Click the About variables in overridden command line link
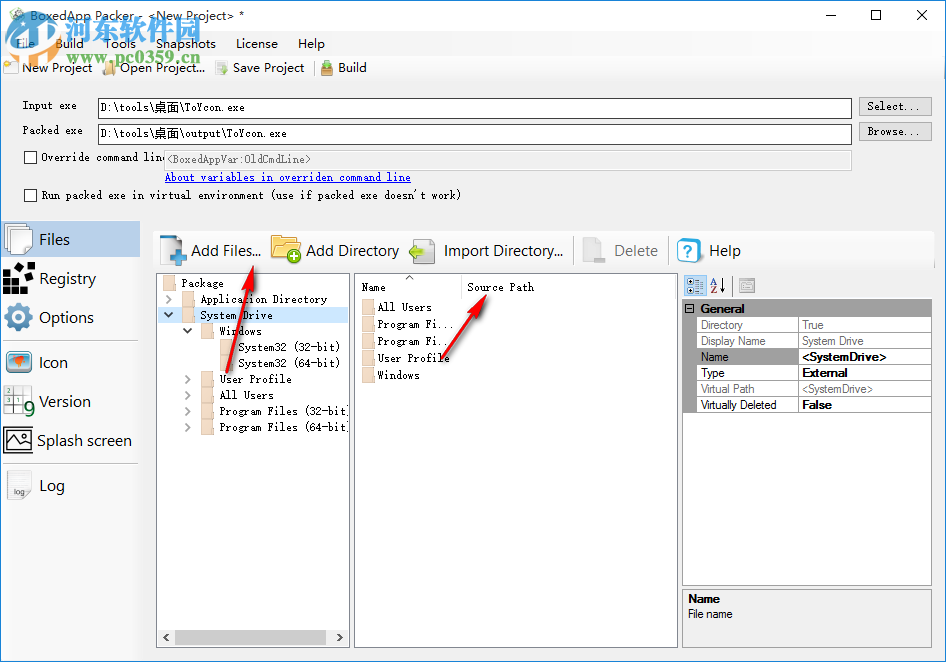946x662 pixels. (288, 177)
